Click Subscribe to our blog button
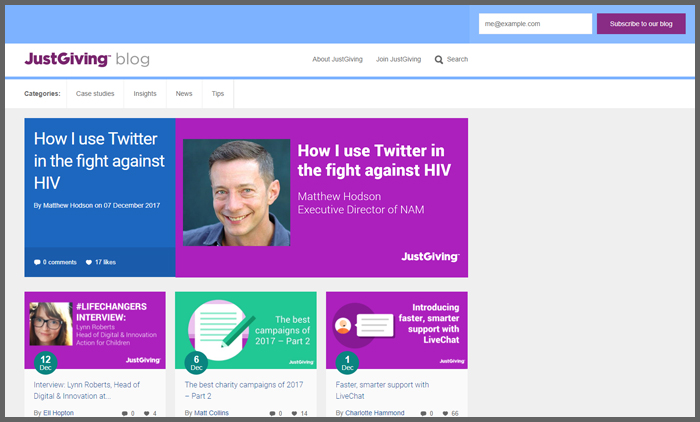The width and height of the screenshot is (700, 422). click(x=641, y=24)
